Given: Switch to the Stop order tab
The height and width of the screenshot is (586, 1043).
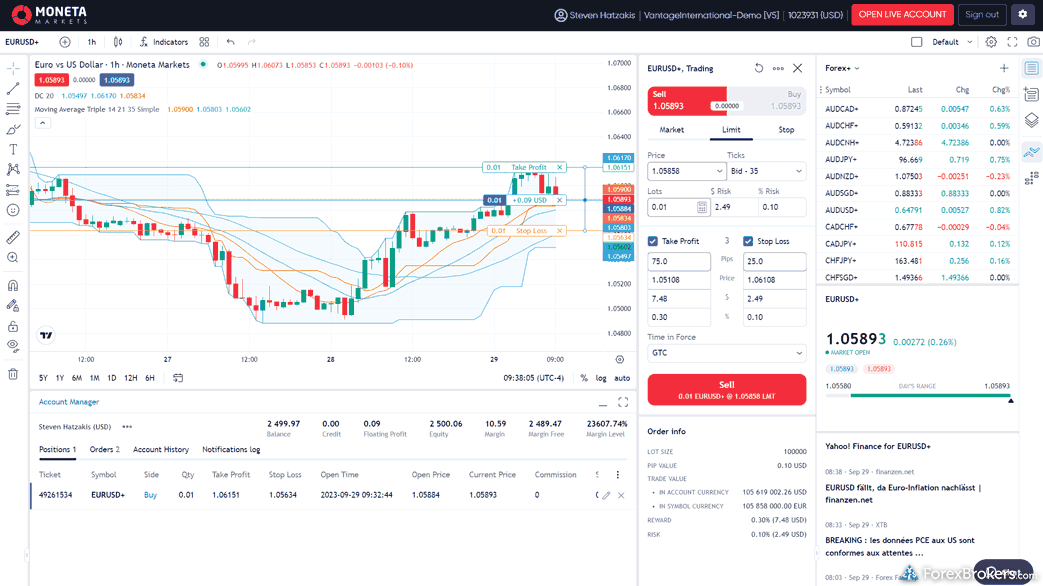Looking at the screenshot, I should click(x=786, y=130).
